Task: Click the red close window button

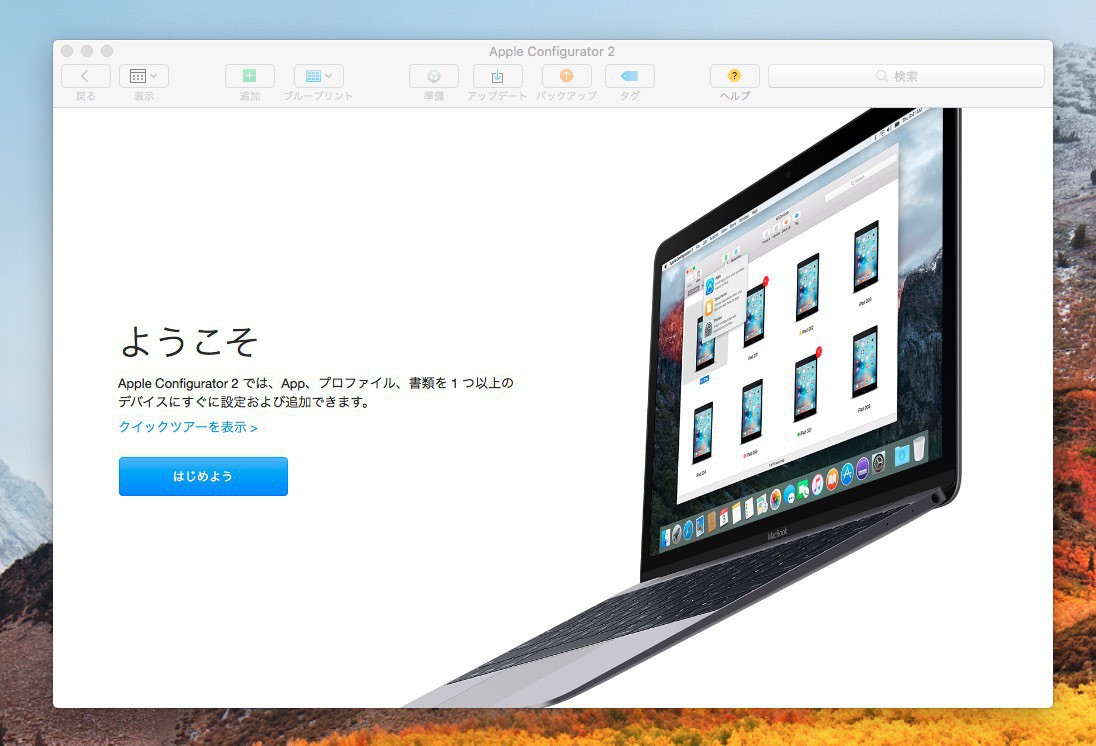Action: [x=67, y=51]
